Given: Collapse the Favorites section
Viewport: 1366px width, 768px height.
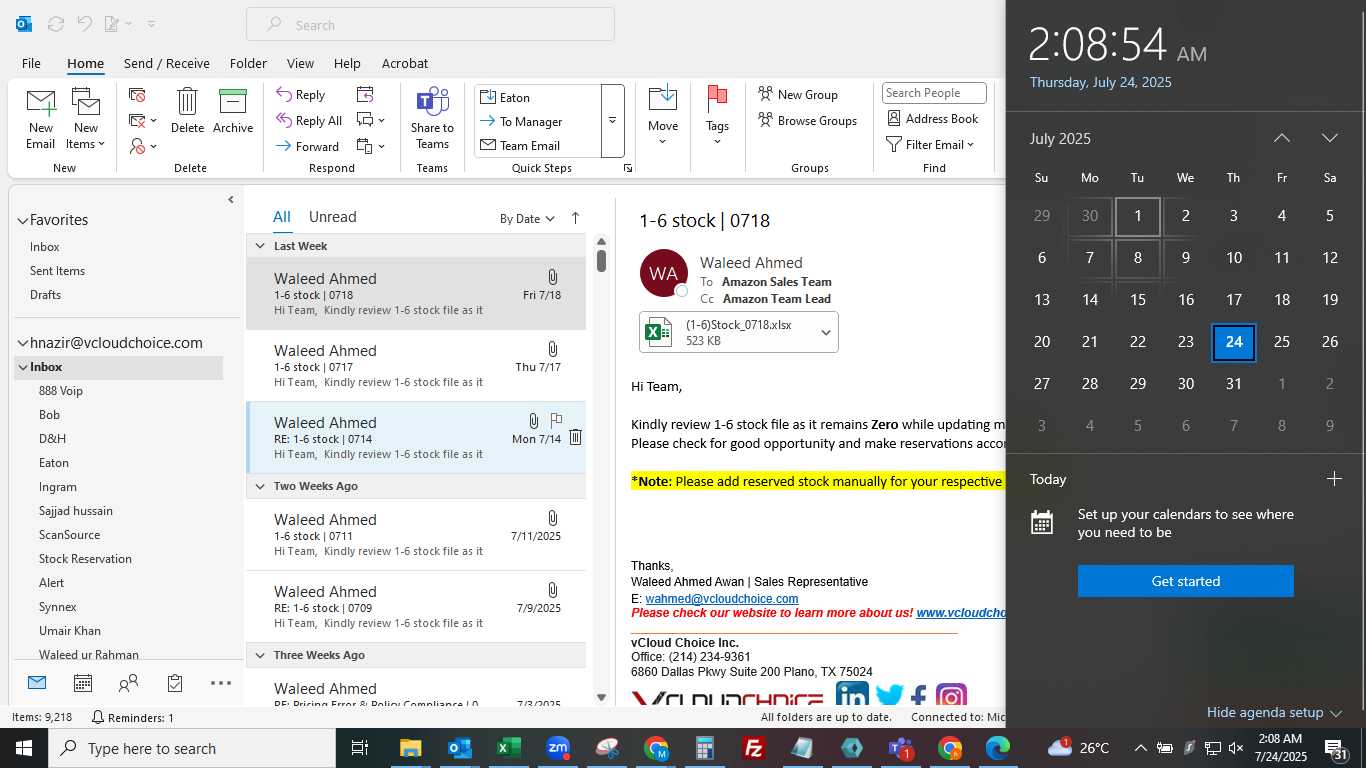Looking at the screenshot, I should pyautogui.click(x=22, y=220).
